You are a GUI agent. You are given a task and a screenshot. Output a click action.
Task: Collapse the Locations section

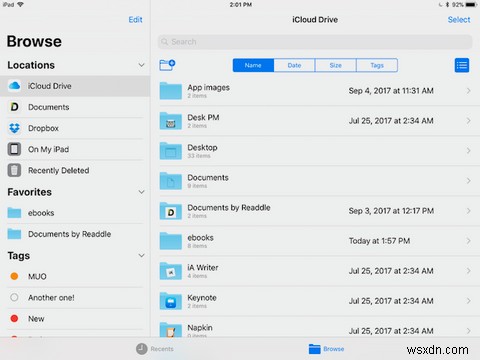[x=141, y=65]
